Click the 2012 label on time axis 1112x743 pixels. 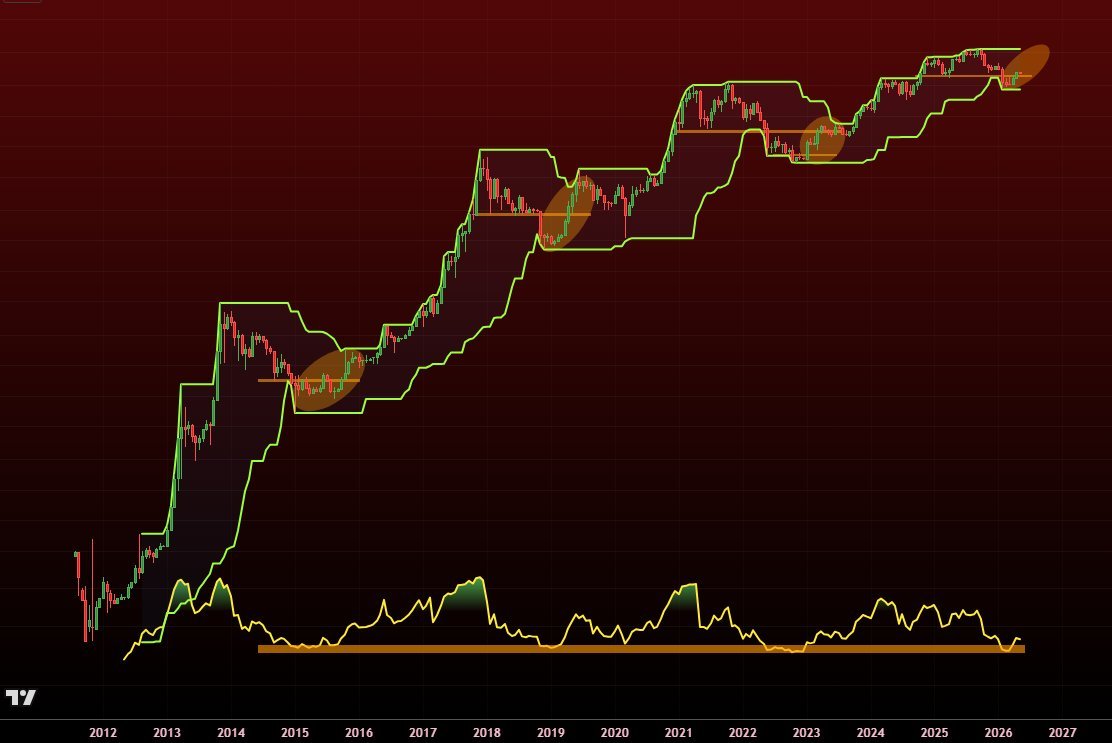pos(103,732)
